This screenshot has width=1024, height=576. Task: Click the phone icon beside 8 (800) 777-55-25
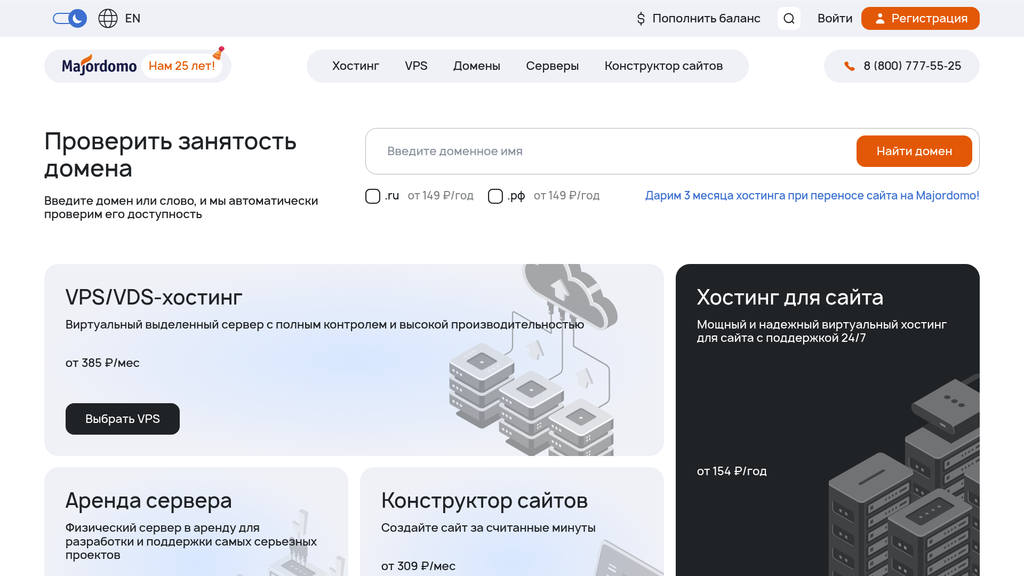(x=851, y=66)
